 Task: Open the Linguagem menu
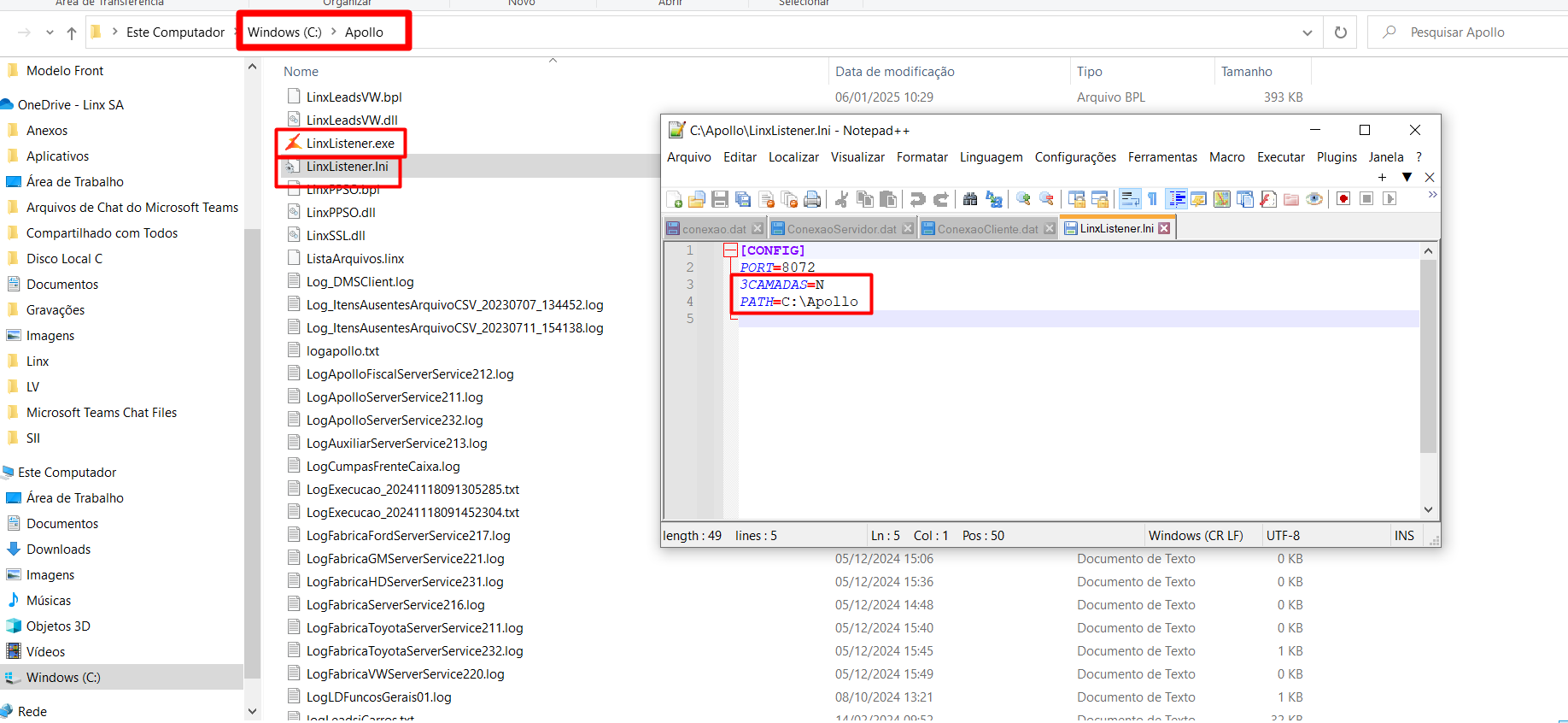[x=991, y=157]
